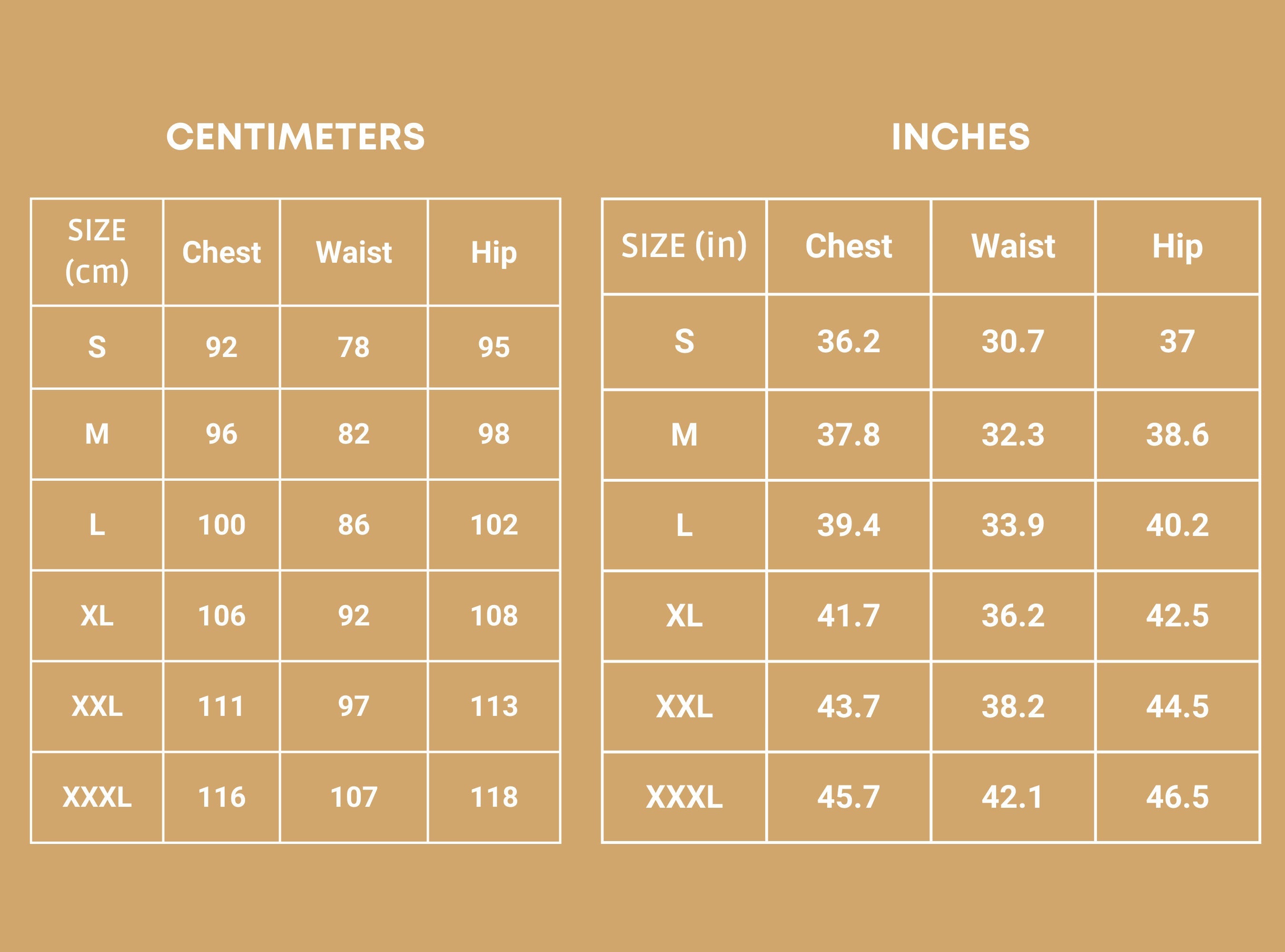Image resolution: width=1285 pixels, height=952 pixels.
Task: Click the M row label in centimeters table
Action: [97, 434]
